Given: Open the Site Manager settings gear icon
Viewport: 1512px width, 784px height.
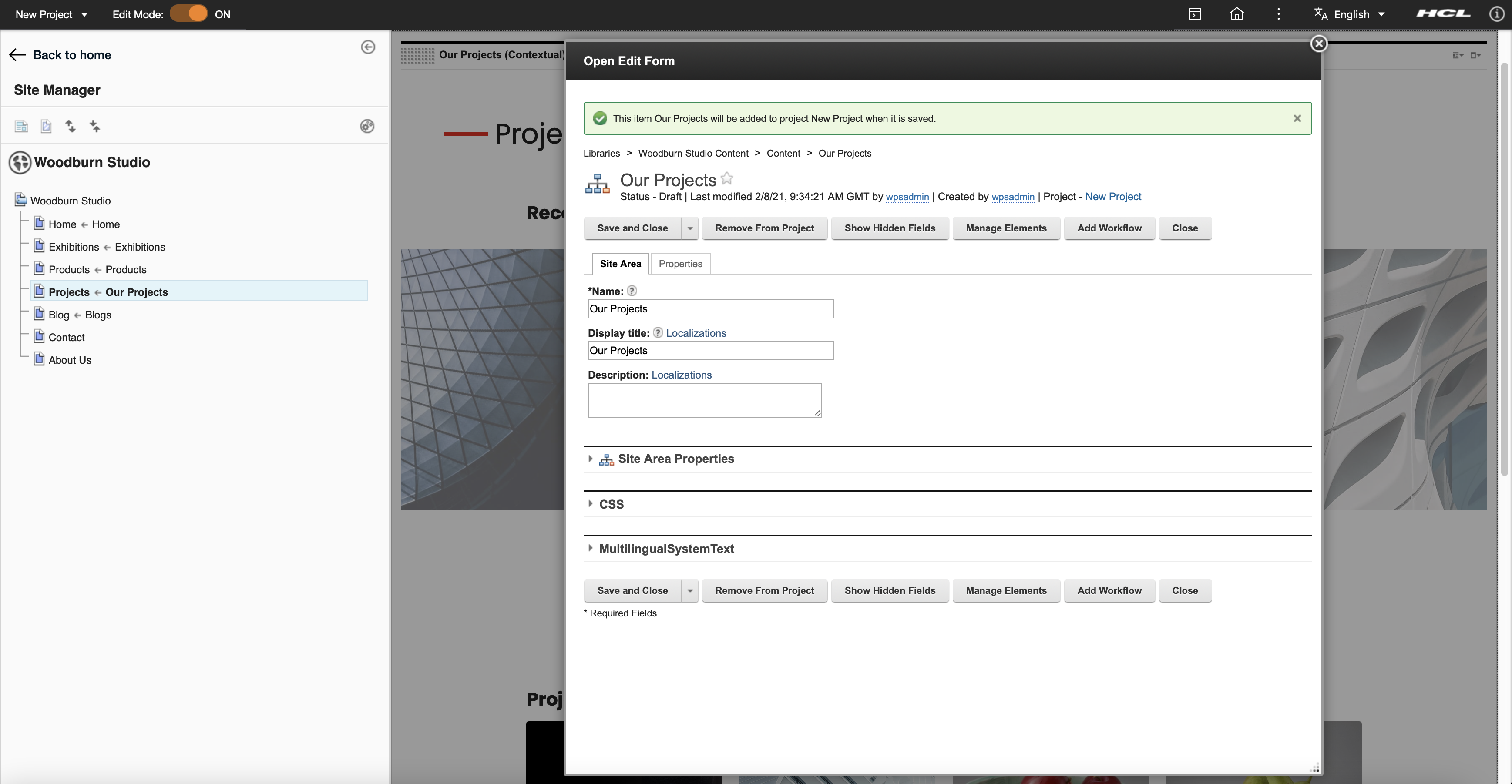Looking at the screenshot, I should point(367,126).
